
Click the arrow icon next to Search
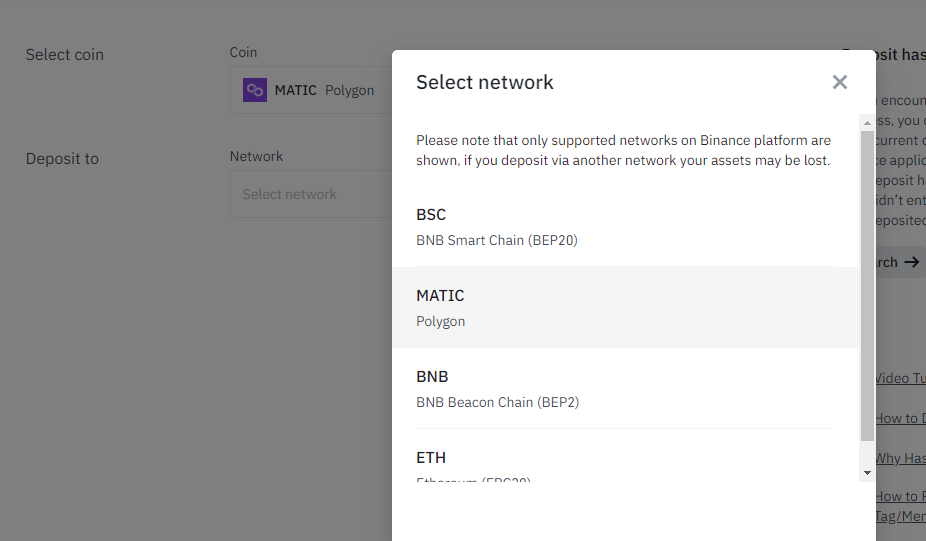(x=911, y=262)
